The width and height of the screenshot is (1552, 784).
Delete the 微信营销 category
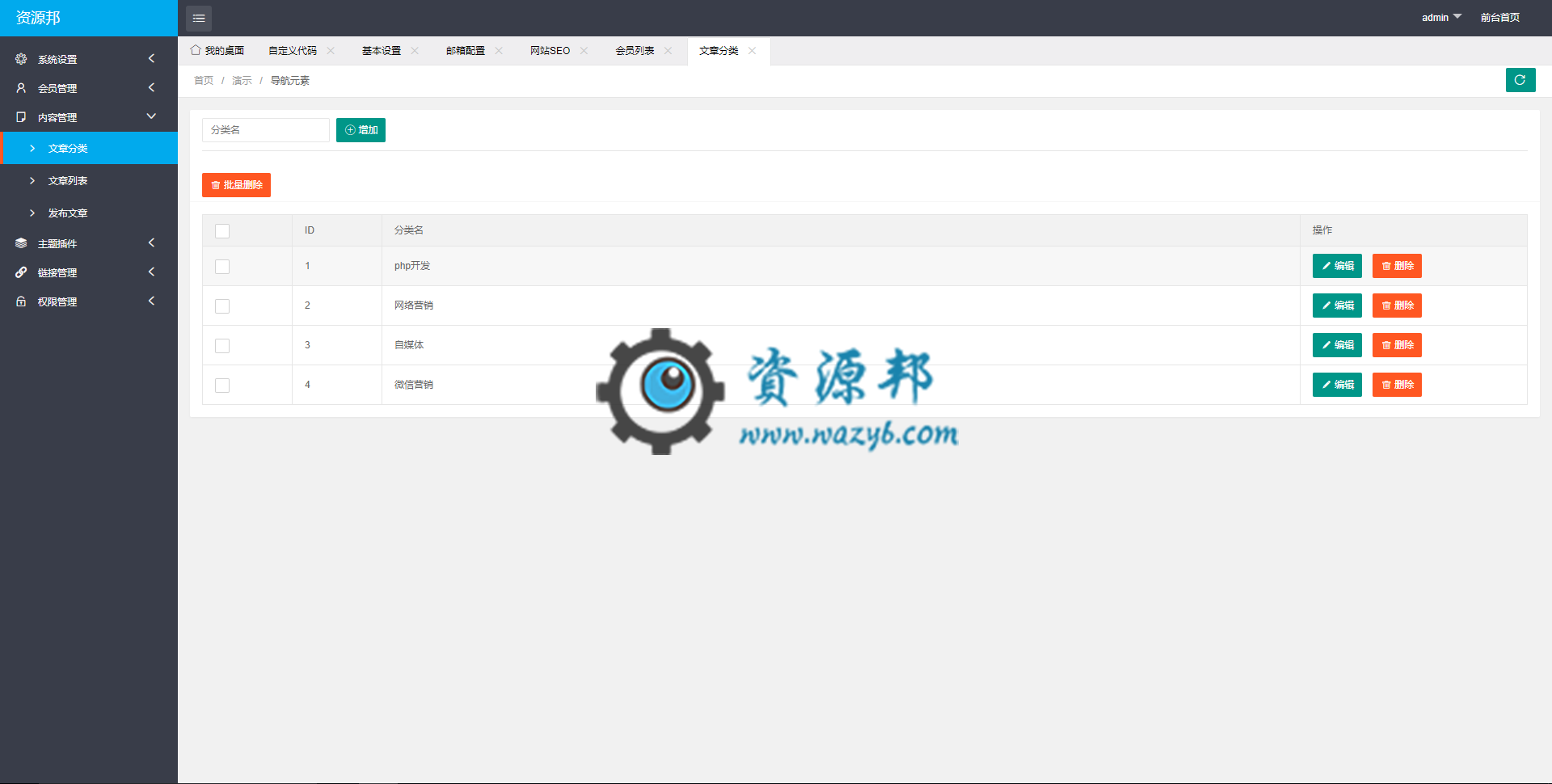(x=1397, y=385)
